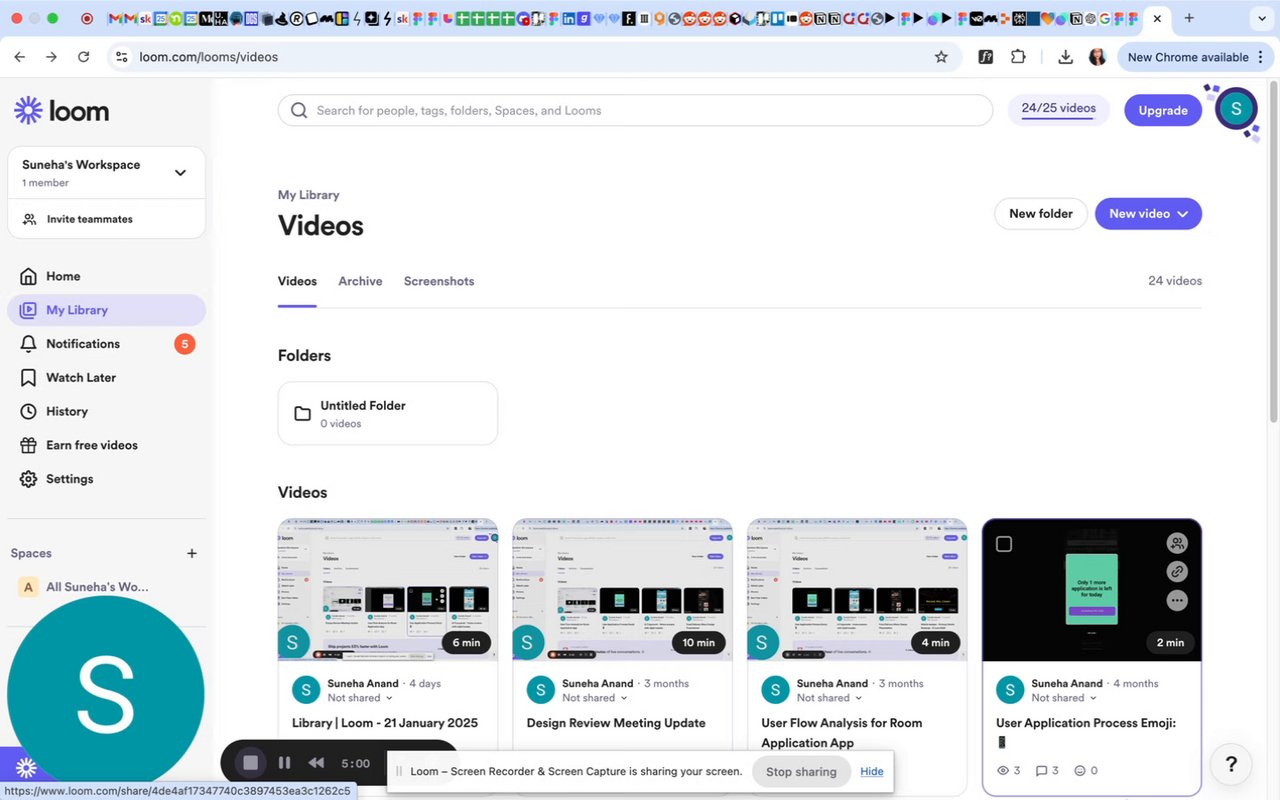
Task: Pause the Loom recording
Action: (x=284, y=763)
